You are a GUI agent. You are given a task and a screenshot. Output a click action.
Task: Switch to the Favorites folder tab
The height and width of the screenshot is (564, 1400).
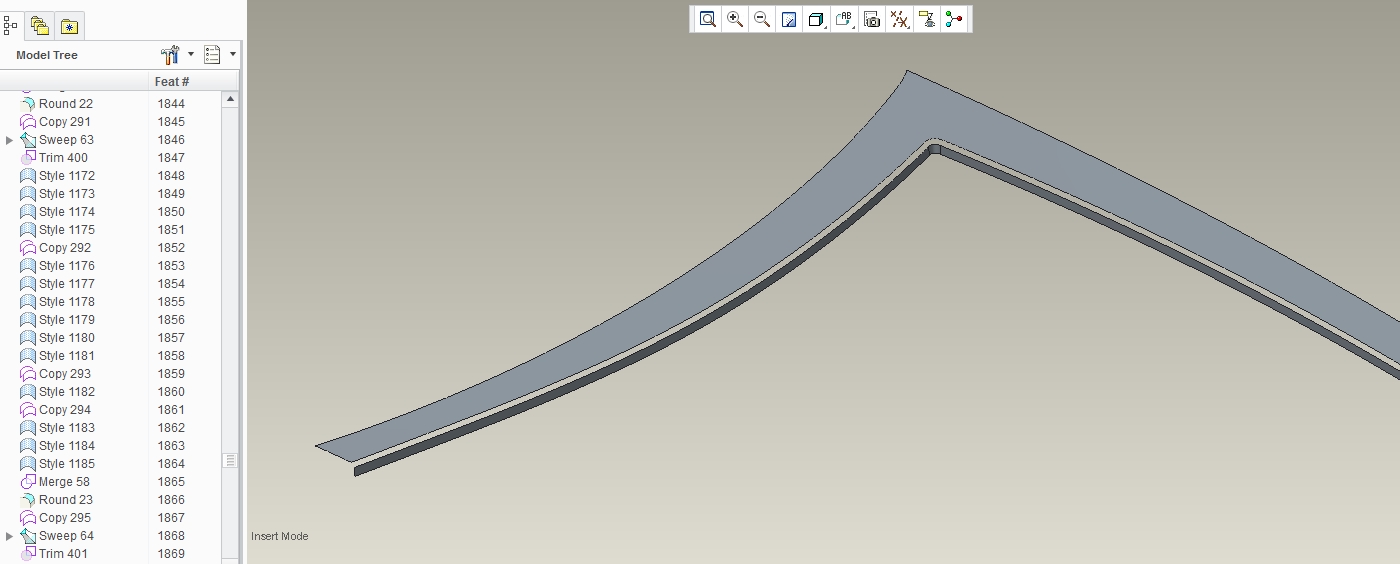[x=69, y=26]
